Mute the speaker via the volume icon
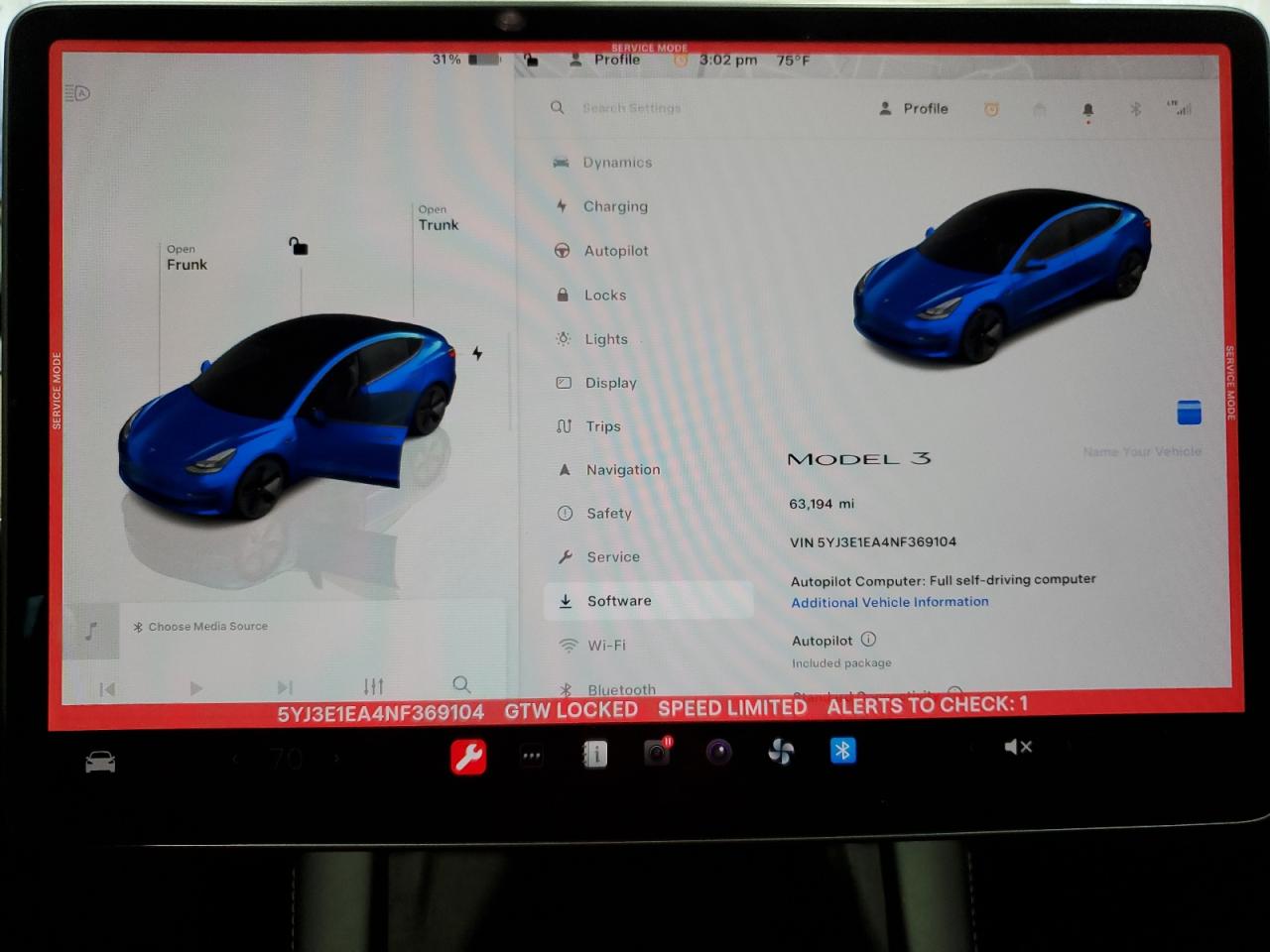Screen dimensions: 1270x952 pyautogui.click(x=1018, y=747)
